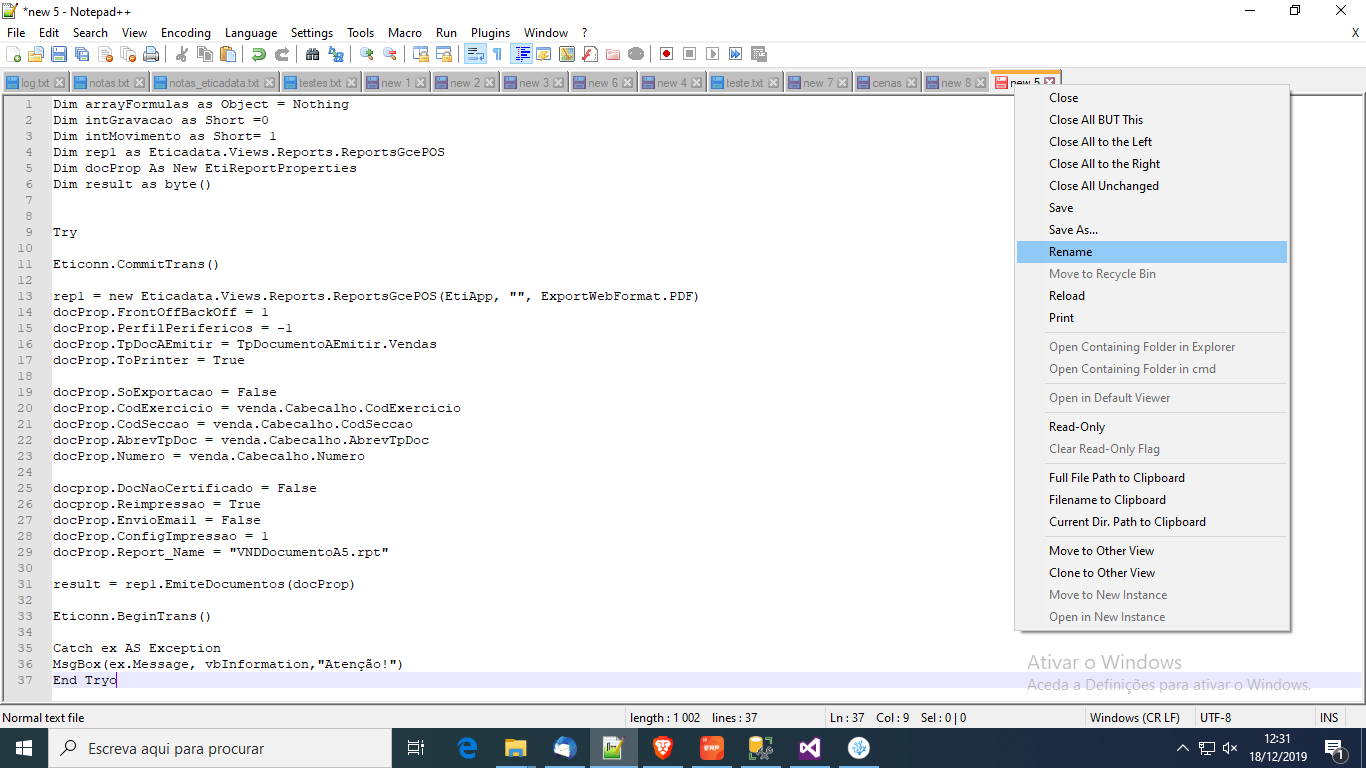Open Find with the binoculars icon
Image resolution: width=1366 pixels, height=768 pixels.
click(x=312, y=54)
